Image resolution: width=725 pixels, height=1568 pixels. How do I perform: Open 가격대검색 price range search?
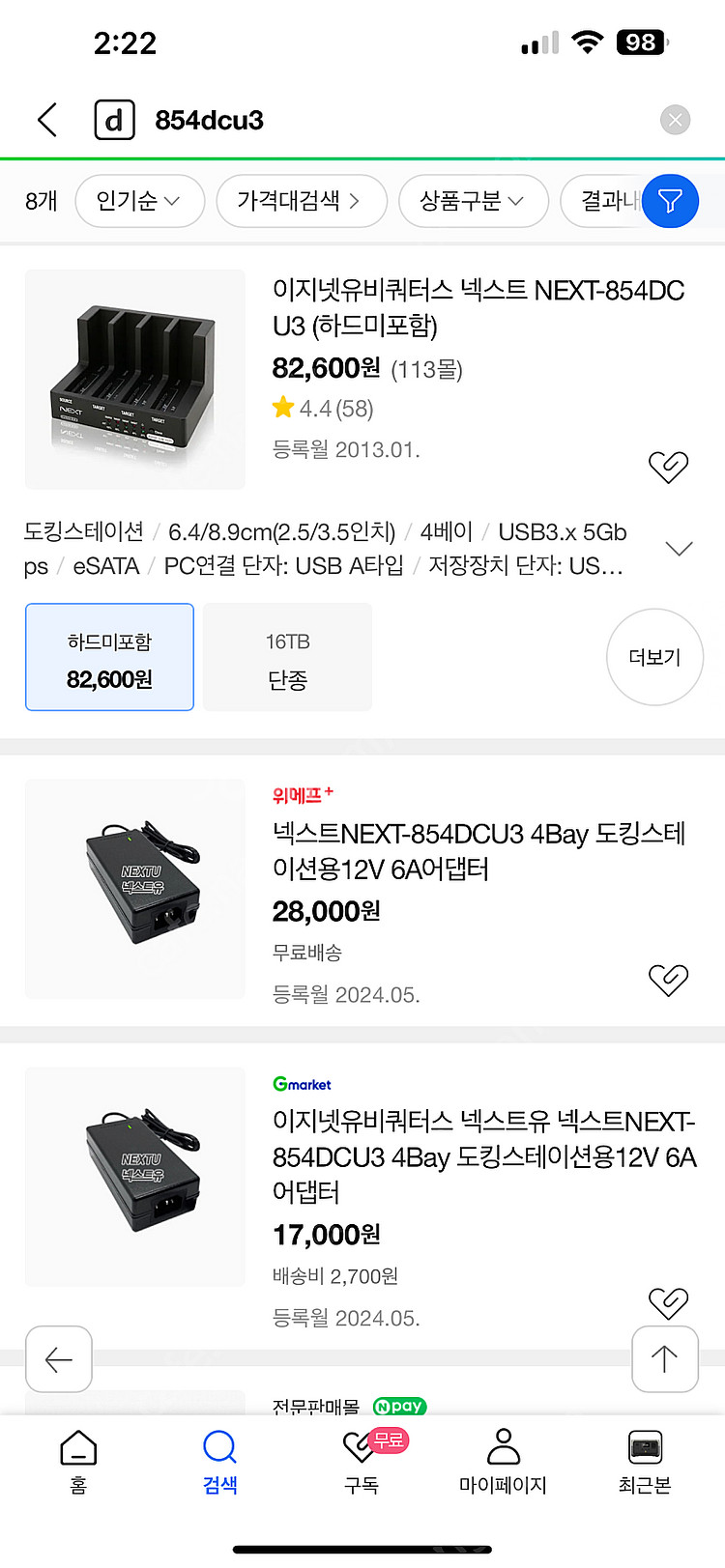pos(301,201)
